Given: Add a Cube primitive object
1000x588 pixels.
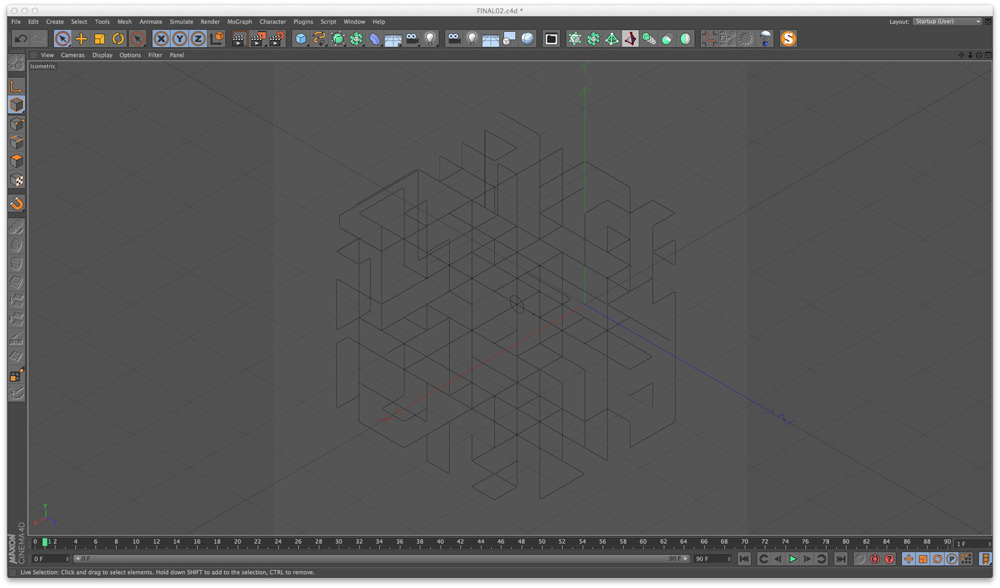Looking at the screenshot, I should tap(300, 39).
